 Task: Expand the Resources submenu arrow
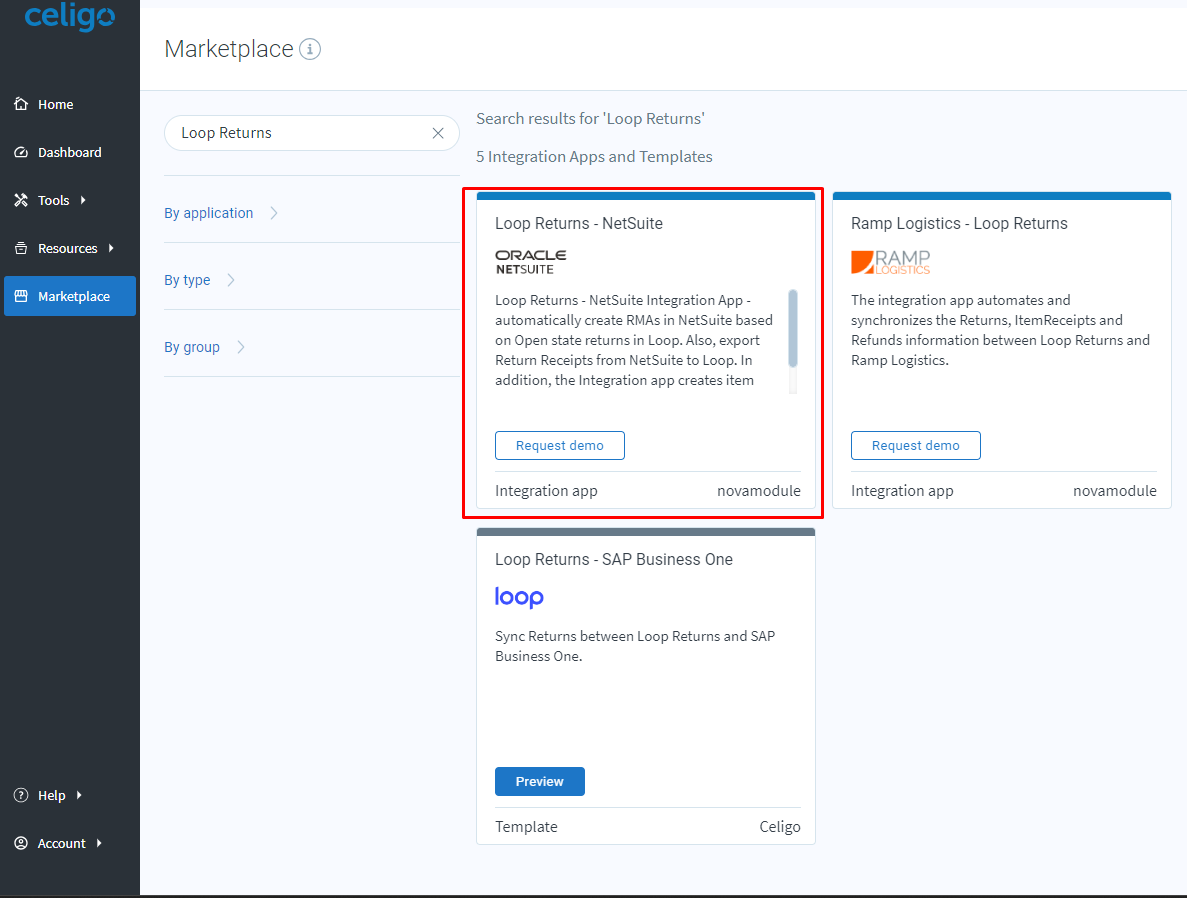point(111,248)
